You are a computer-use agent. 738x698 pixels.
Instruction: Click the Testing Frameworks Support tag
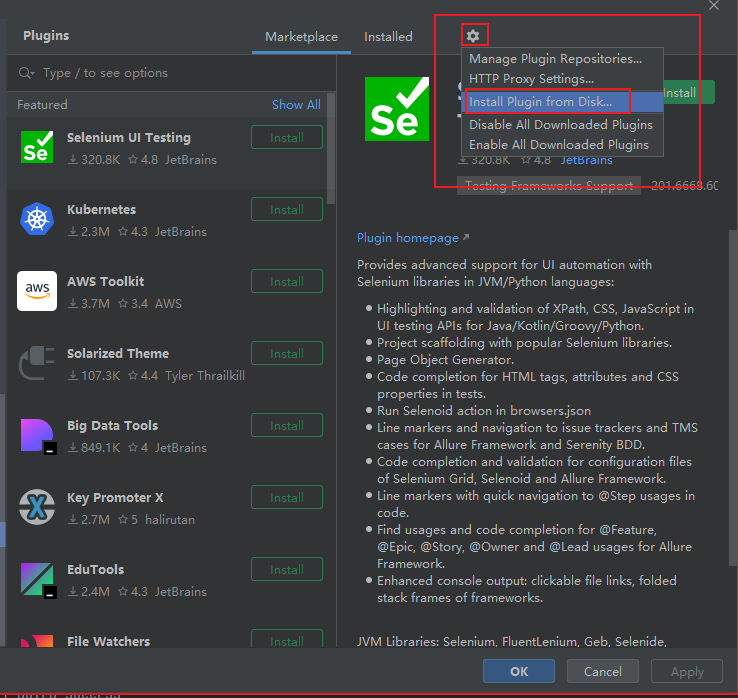[549, 185]
